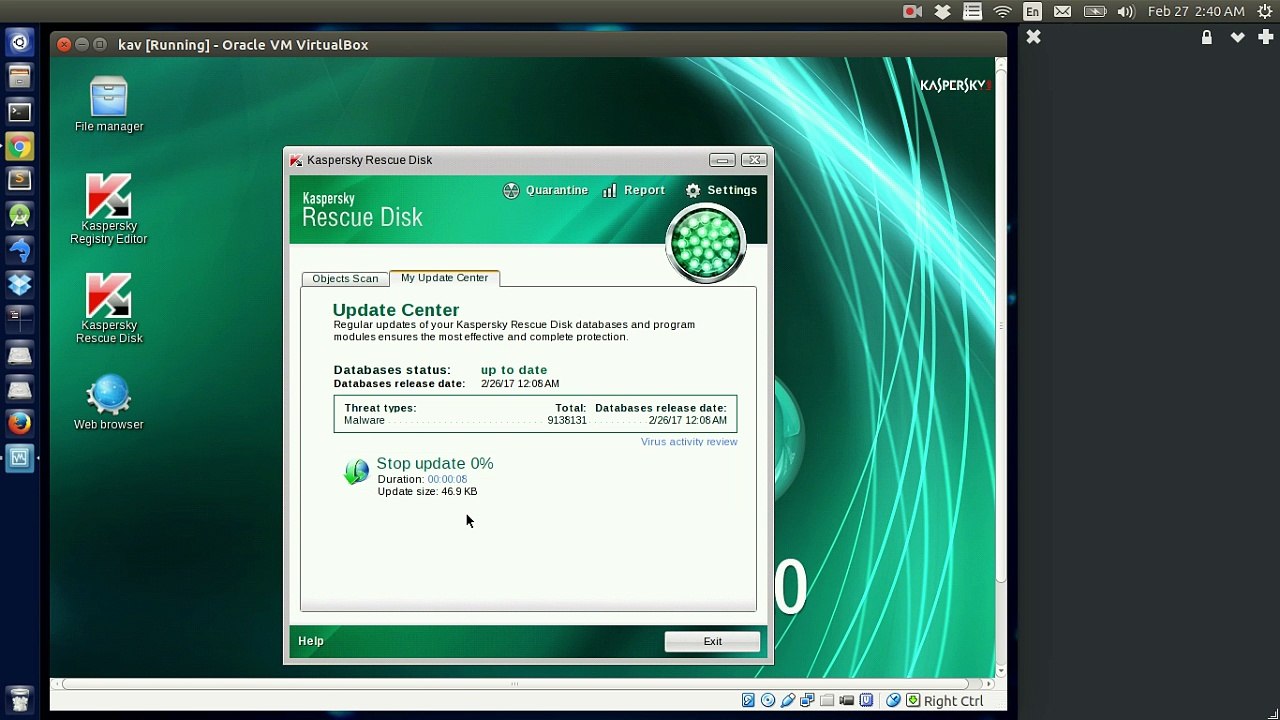Image resolution: width=1280 pixels, height=720 pixels.
Task: Launch Kaspersky Registry Editor desktop icon
Action: (x=109, y=209)
